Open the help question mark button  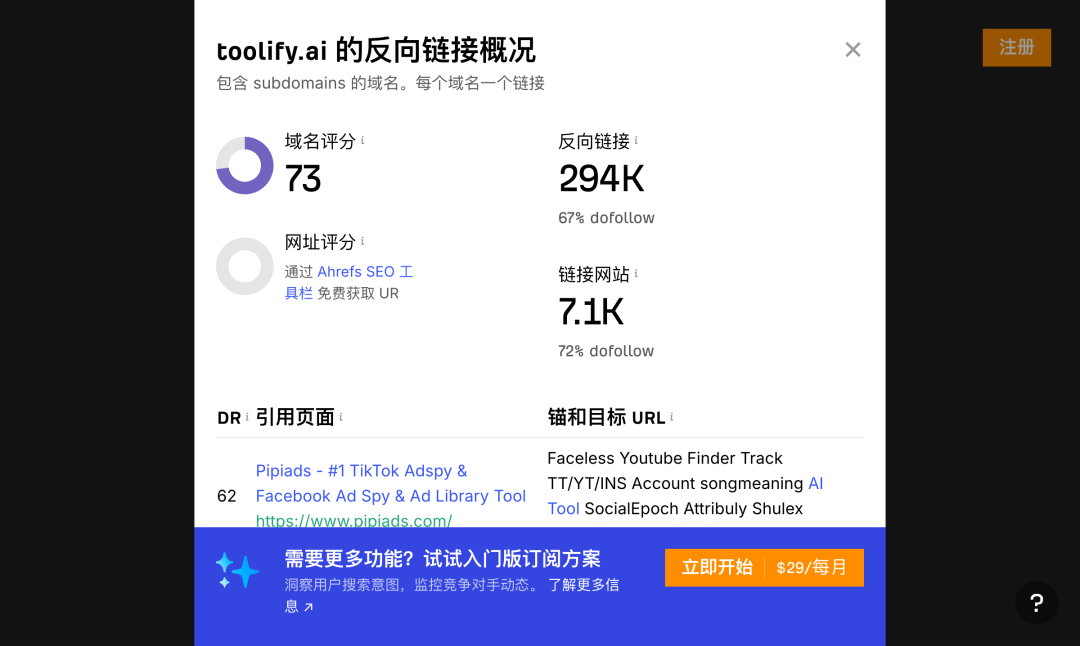[1036, 603]
